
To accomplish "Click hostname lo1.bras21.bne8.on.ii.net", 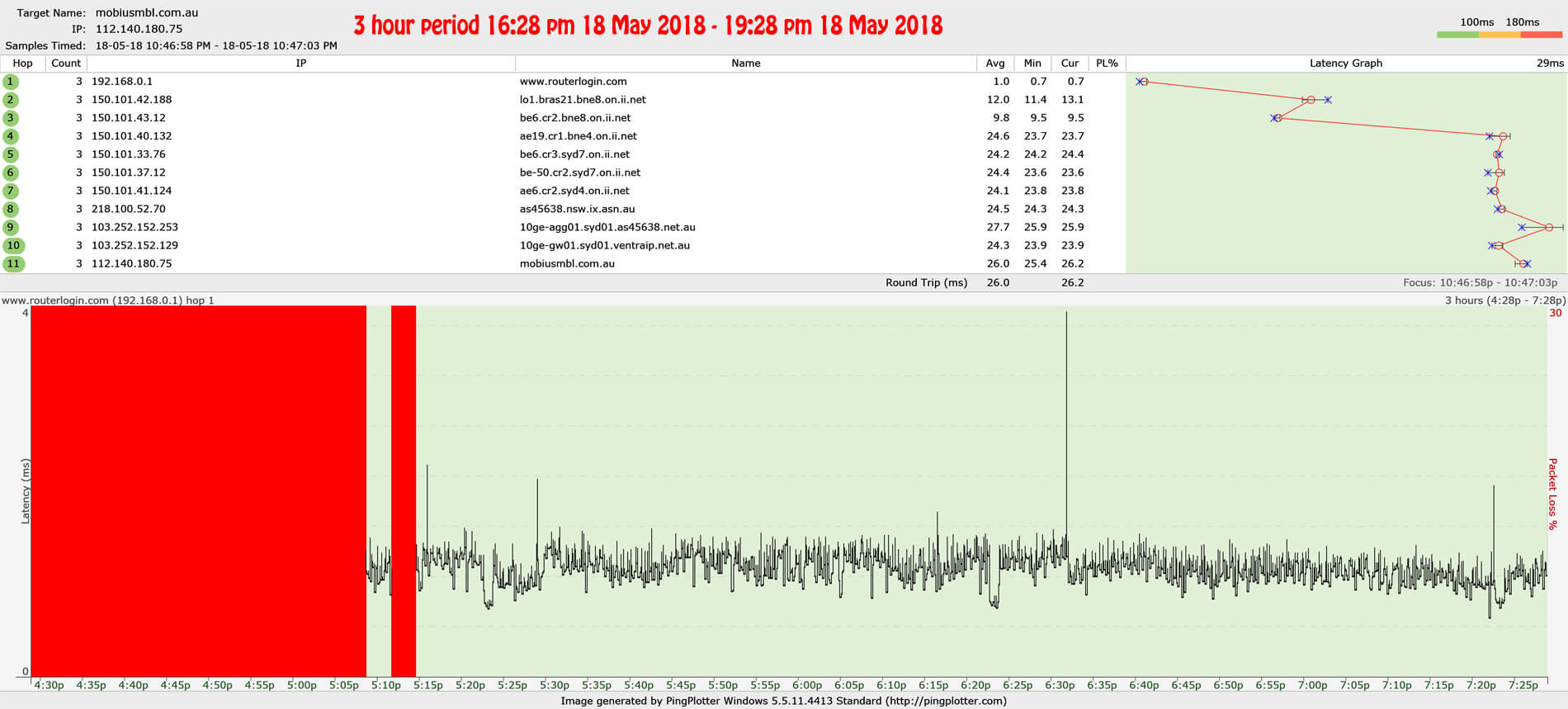I will point(583,100).
